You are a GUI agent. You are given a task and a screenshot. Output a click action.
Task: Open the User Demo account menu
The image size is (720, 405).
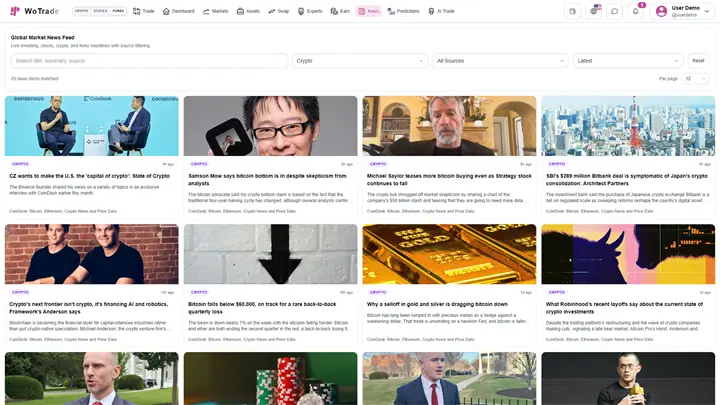(x=682, y=11)
